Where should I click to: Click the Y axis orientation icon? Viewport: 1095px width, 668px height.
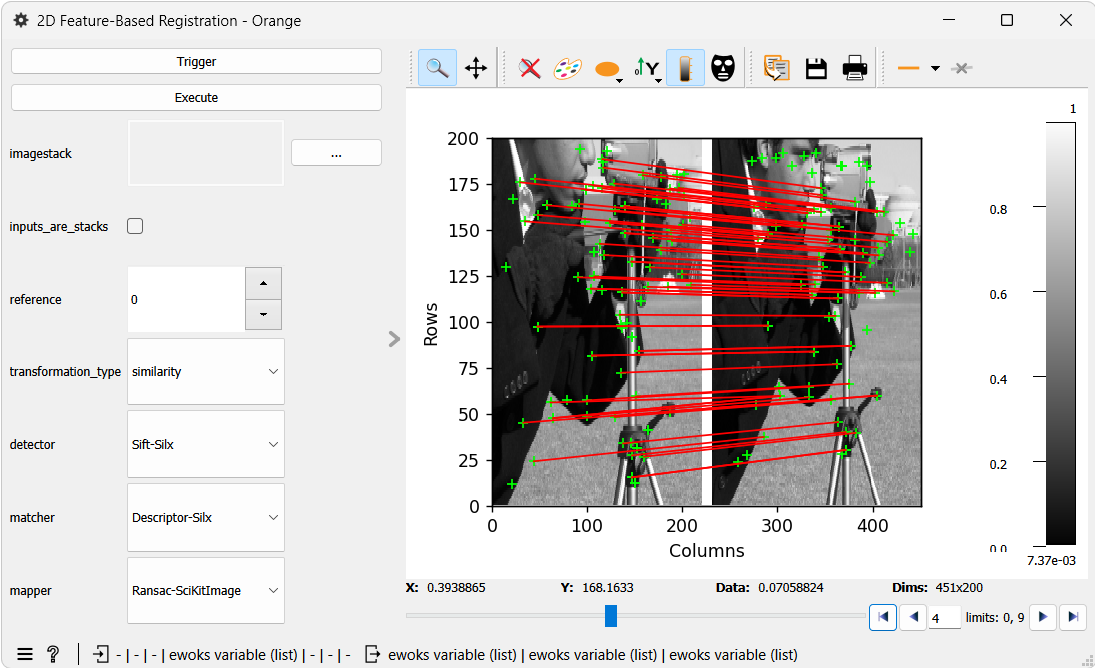pos(646,68)
